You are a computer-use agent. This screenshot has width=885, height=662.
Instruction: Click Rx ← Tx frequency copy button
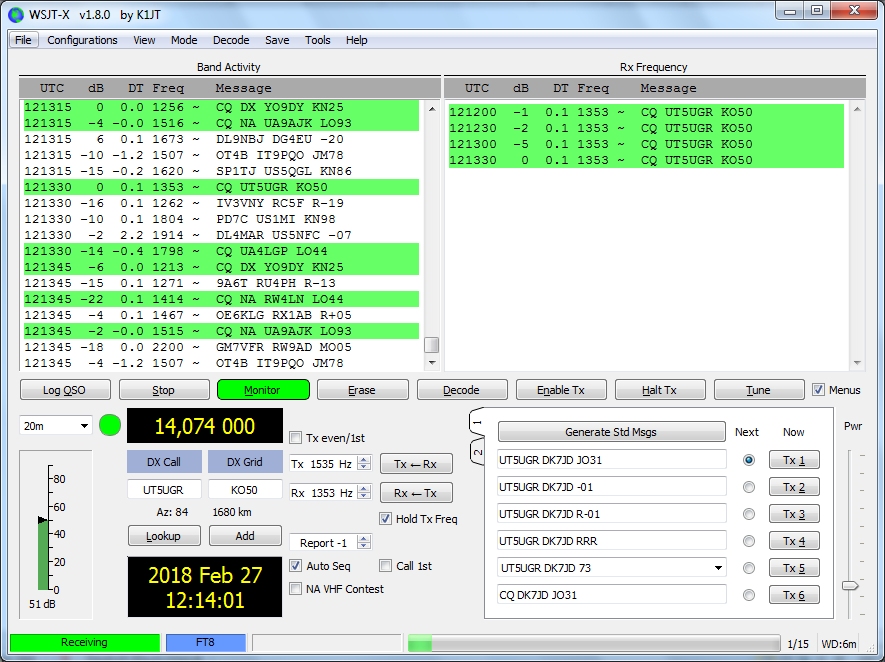[x=416, y=493]
